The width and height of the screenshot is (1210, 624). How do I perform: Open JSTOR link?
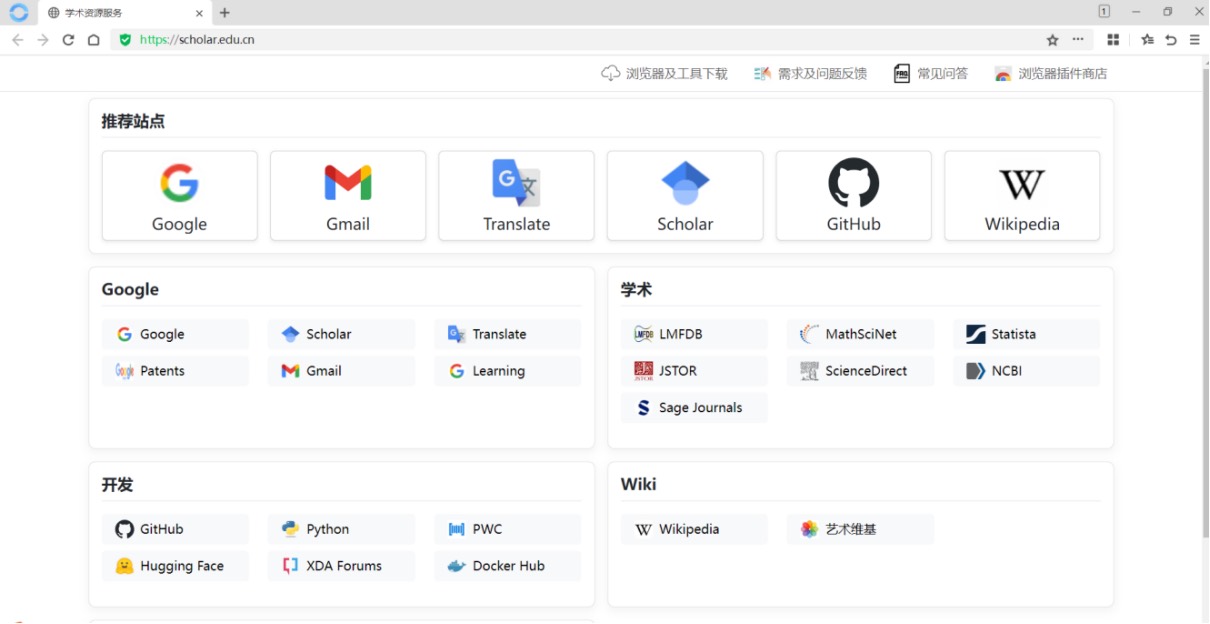point(694,371)
